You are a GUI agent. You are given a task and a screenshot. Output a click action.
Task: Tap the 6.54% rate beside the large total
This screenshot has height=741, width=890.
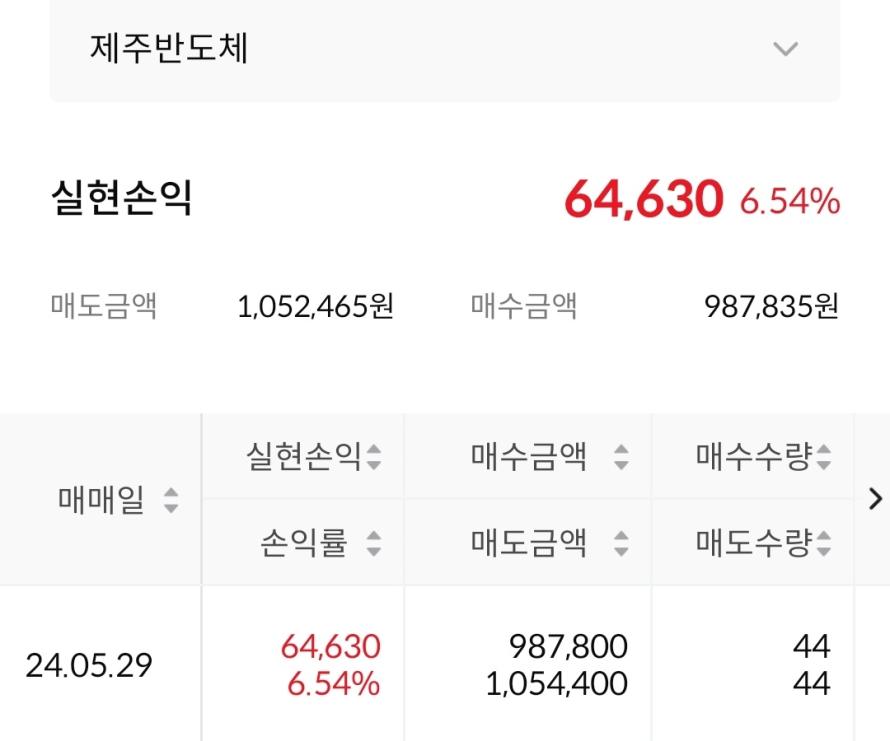coord(789,201)
